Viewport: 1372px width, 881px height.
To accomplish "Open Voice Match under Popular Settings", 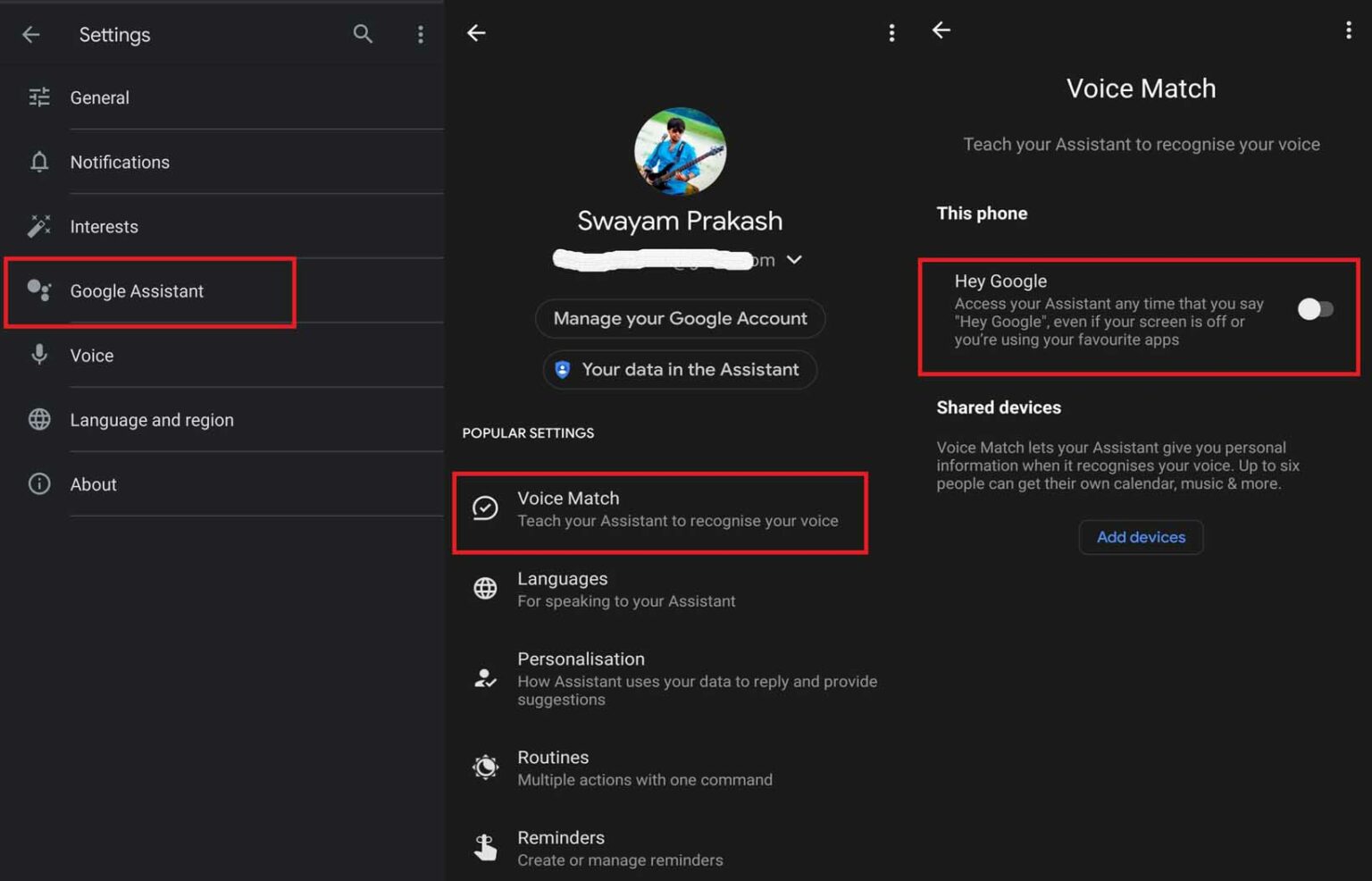I will pyautogui.click(x=659, y=509).
